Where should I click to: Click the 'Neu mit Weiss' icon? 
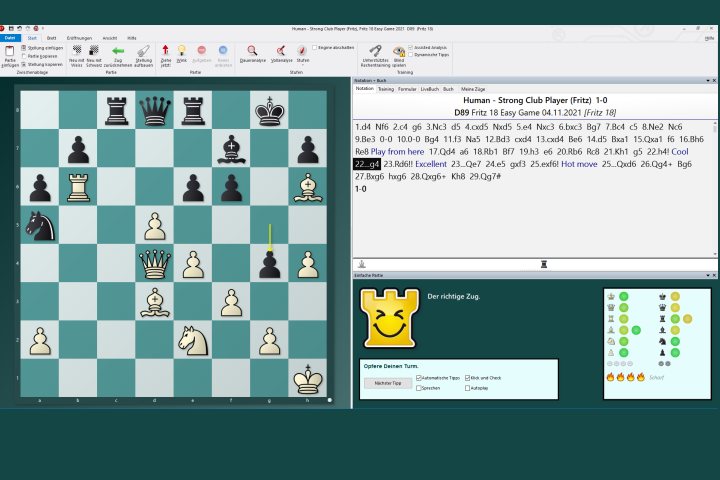(74, 50)
